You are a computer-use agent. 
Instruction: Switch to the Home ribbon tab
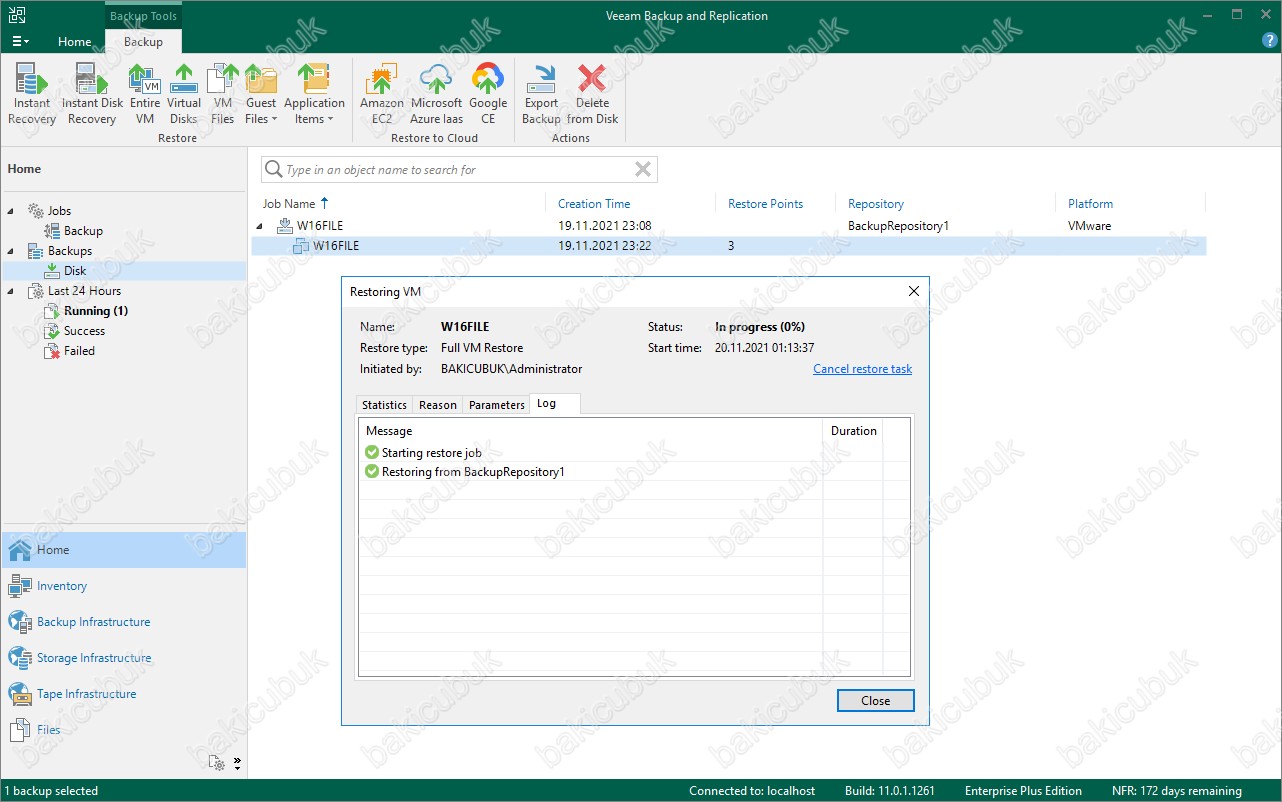pyautogui.click(x=74, y=42)
